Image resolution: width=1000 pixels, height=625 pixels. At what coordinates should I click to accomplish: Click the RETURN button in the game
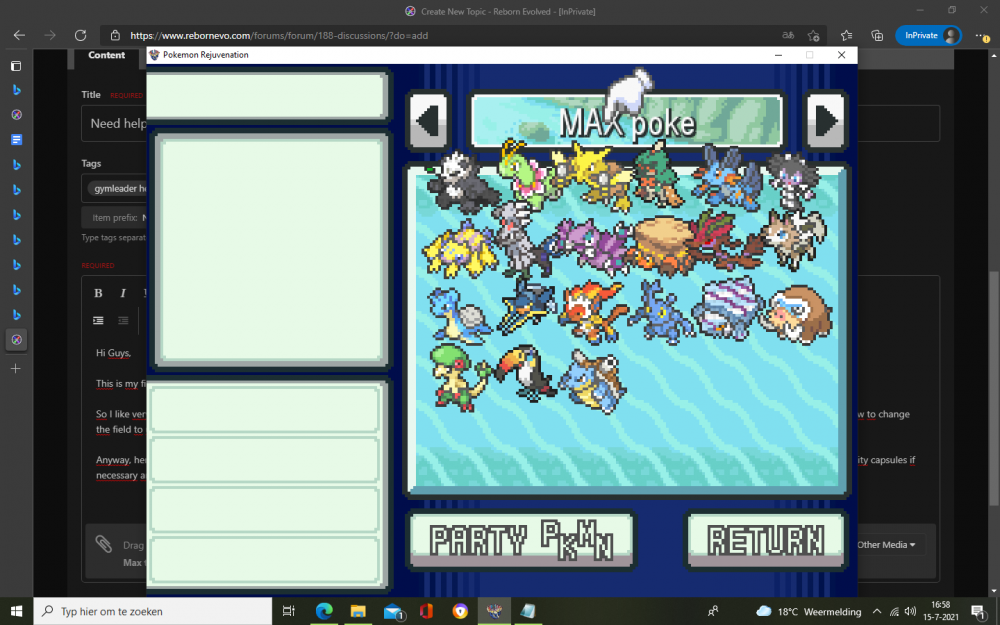click(765, 540)
